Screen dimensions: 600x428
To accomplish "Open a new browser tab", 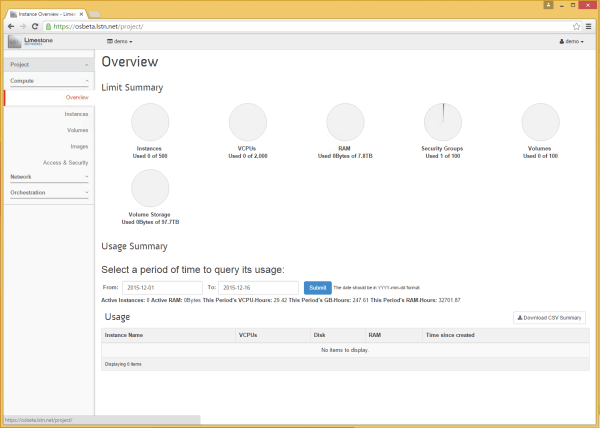I will 95,14.
